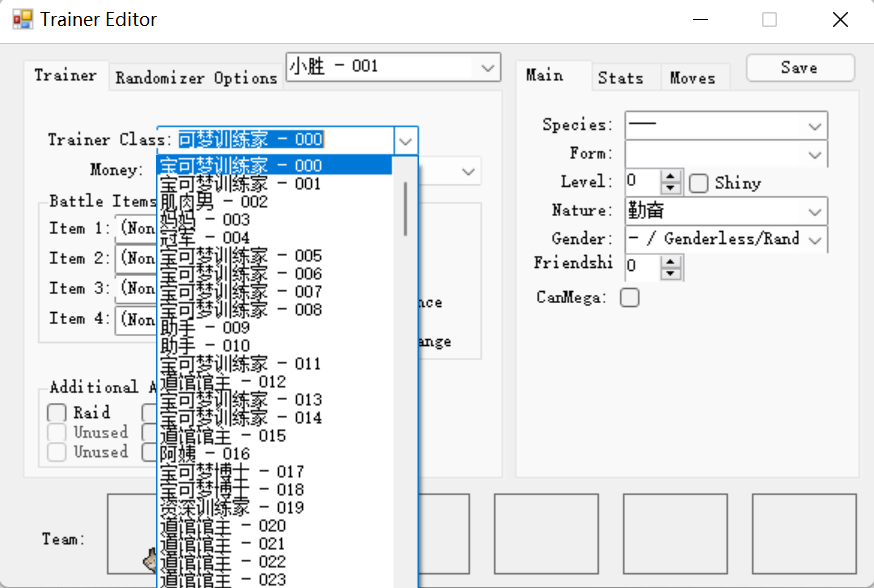The image size is (874, 588).
Task: Increase Level with the up arrow
Action: (x=671, y=176)
